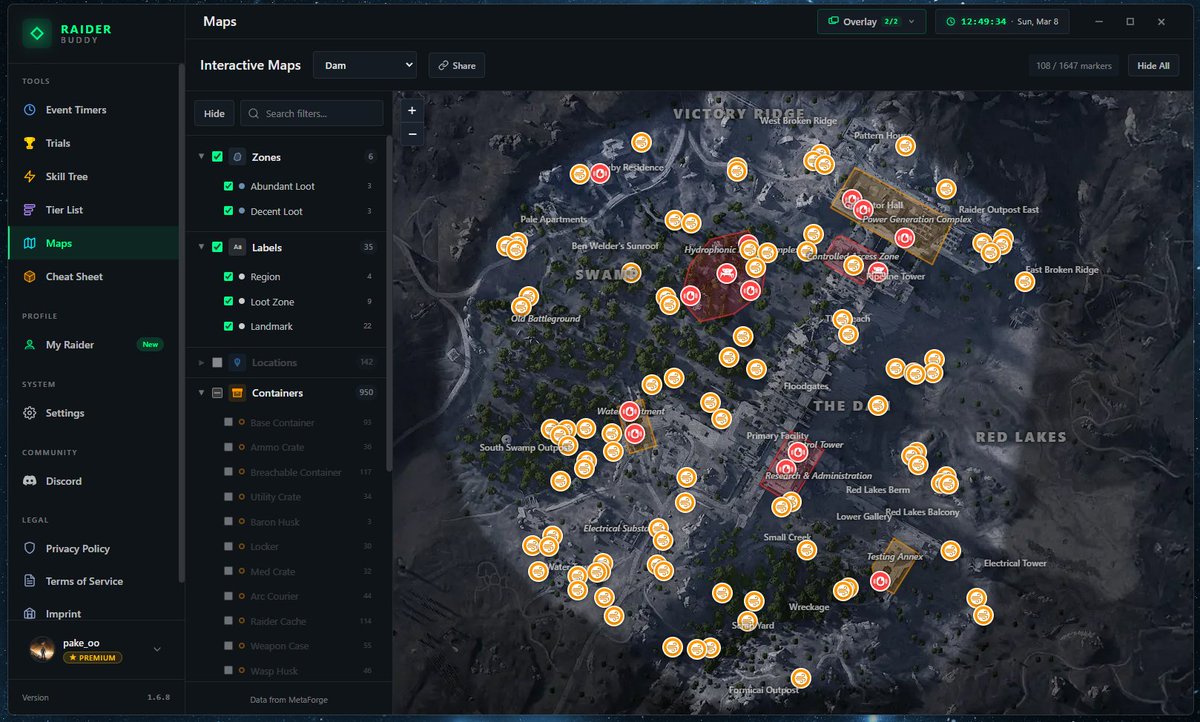This screenshot has width=1200, height=722.
Task: Go to Event Timers page
Action: click(94, 110)
